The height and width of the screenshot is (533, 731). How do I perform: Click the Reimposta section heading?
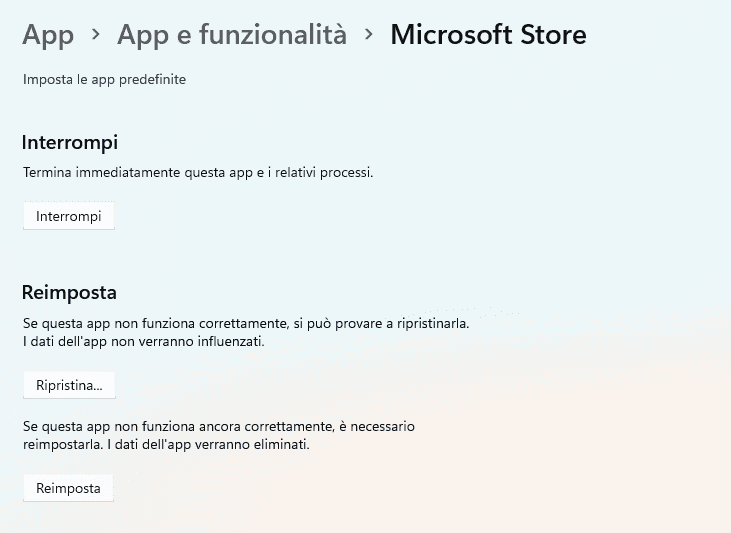point(69,293)
